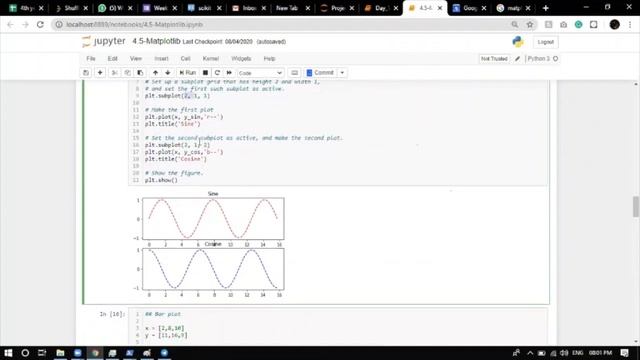Click the Python logo icon
This screenshot has height=360, width=640.
pyautogui.click(x=518, y=42)
